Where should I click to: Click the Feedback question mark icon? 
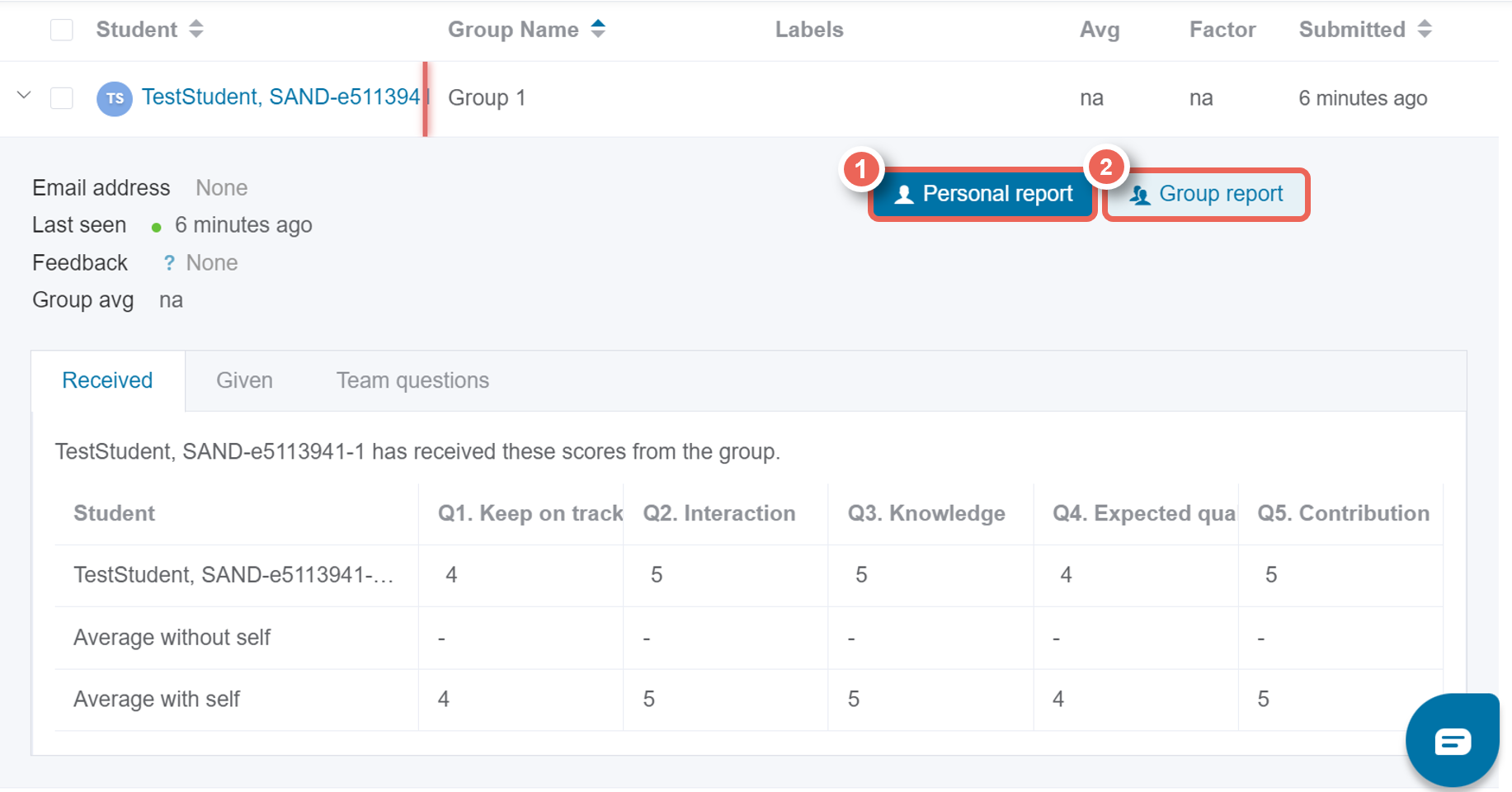coord(169,262)
